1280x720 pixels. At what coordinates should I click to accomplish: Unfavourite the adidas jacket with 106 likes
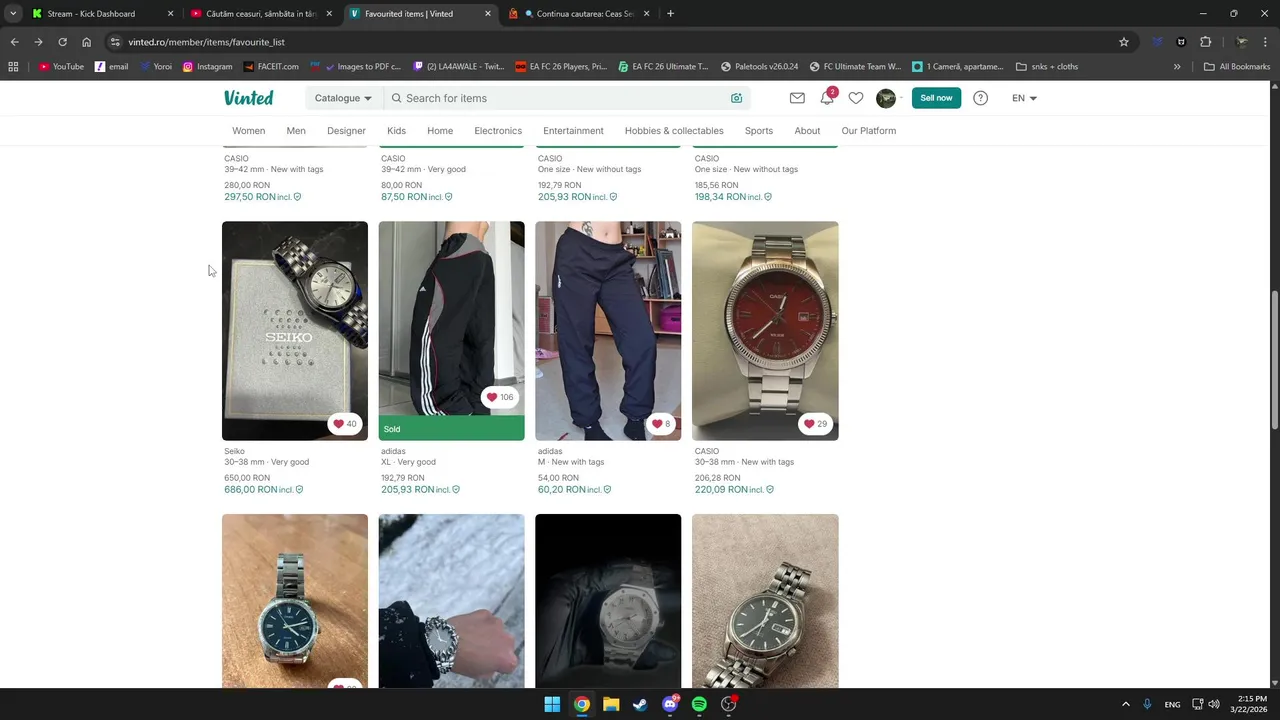coord(499,397)
